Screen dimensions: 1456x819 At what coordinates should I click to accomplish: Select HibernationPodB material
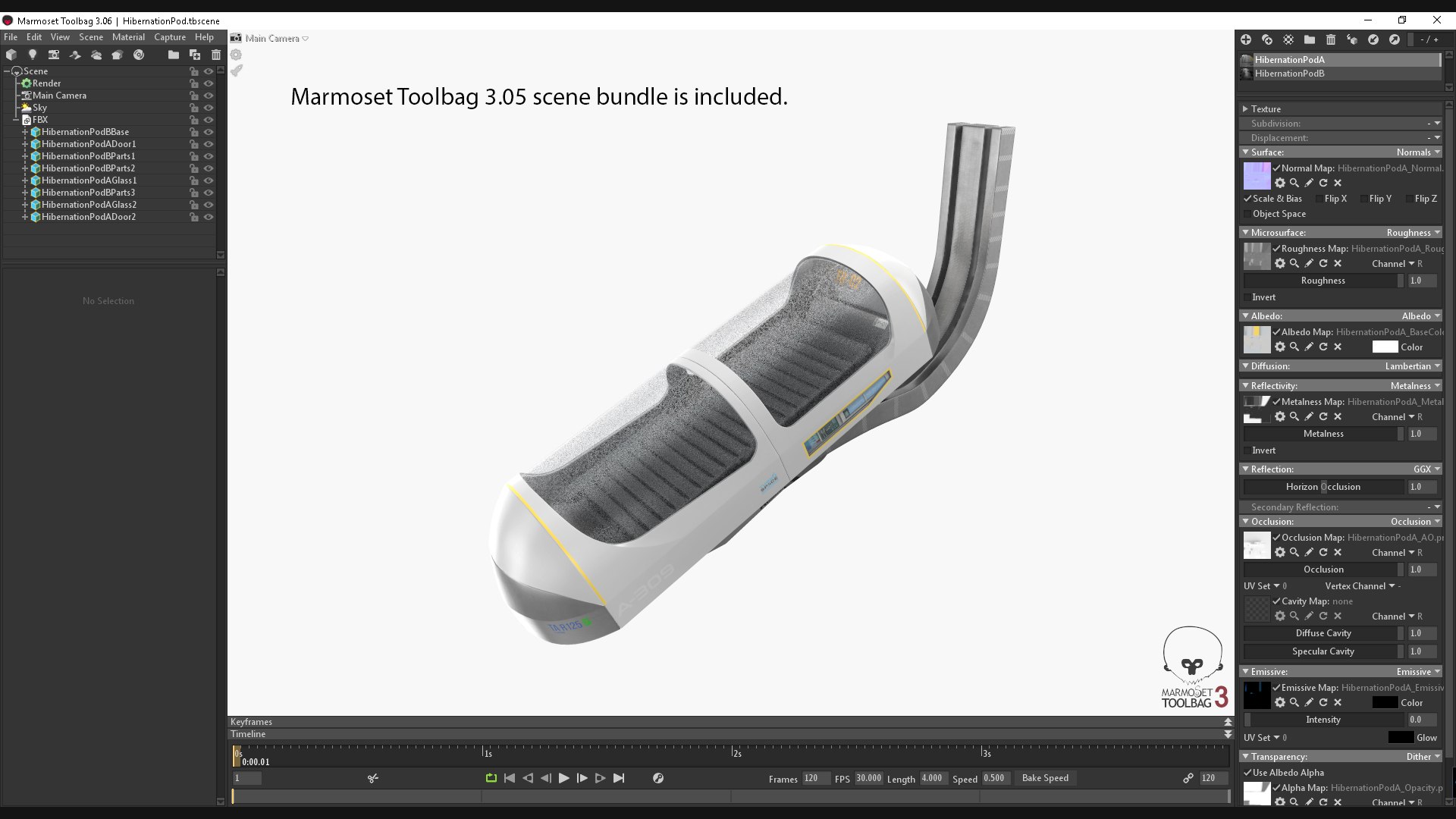tap(1341, 74)
